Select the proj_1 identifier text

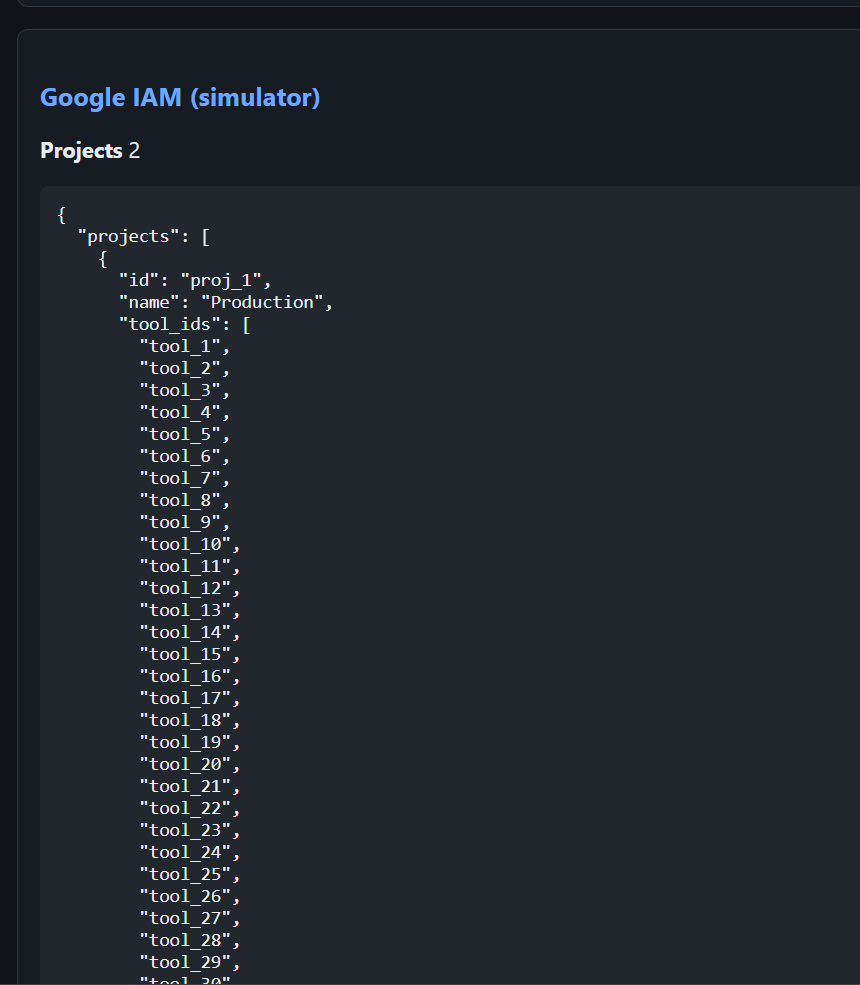click(x=227, y=280)
